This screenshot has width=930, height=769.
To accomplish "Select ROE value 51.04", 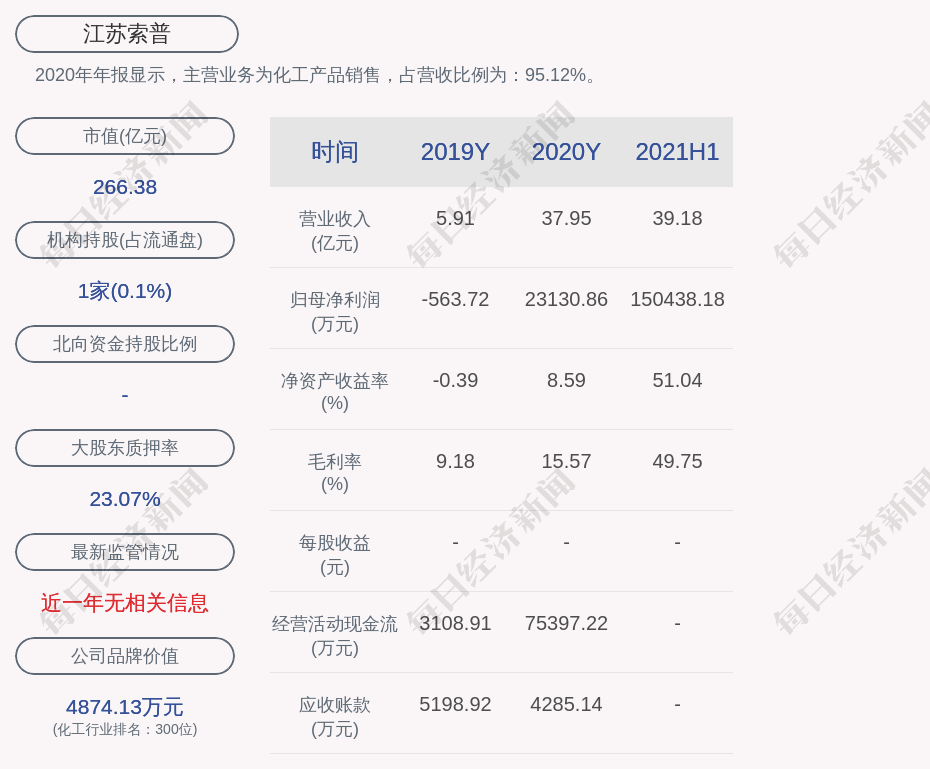I will (677, 380).
